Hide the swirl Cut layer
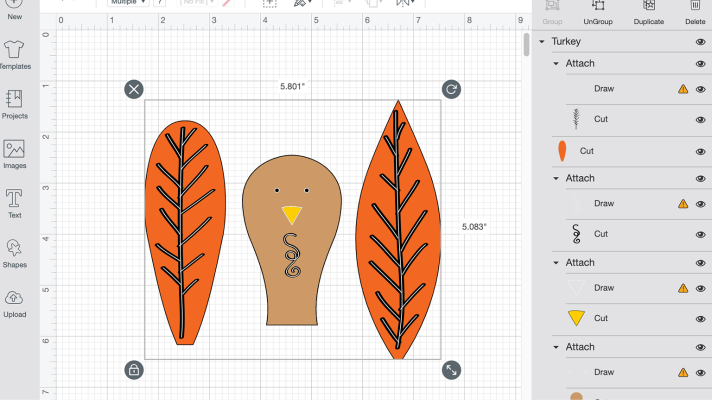This screenshot has width=712, height=400. click(700, 235)
